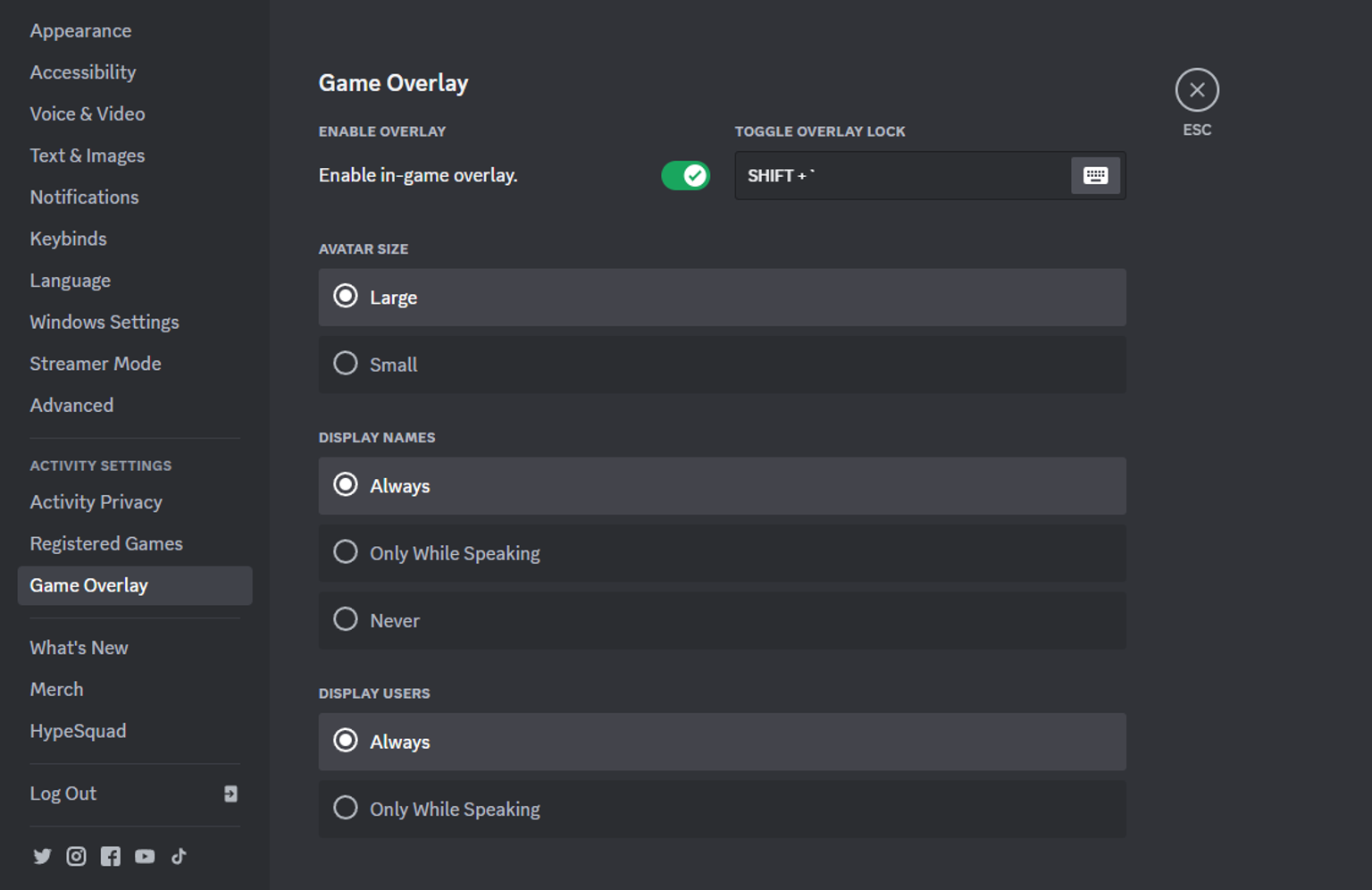Click the keyboard icon to record a keybind
This screenshot has width=1372, height=890.
(x=1095, y=175)
